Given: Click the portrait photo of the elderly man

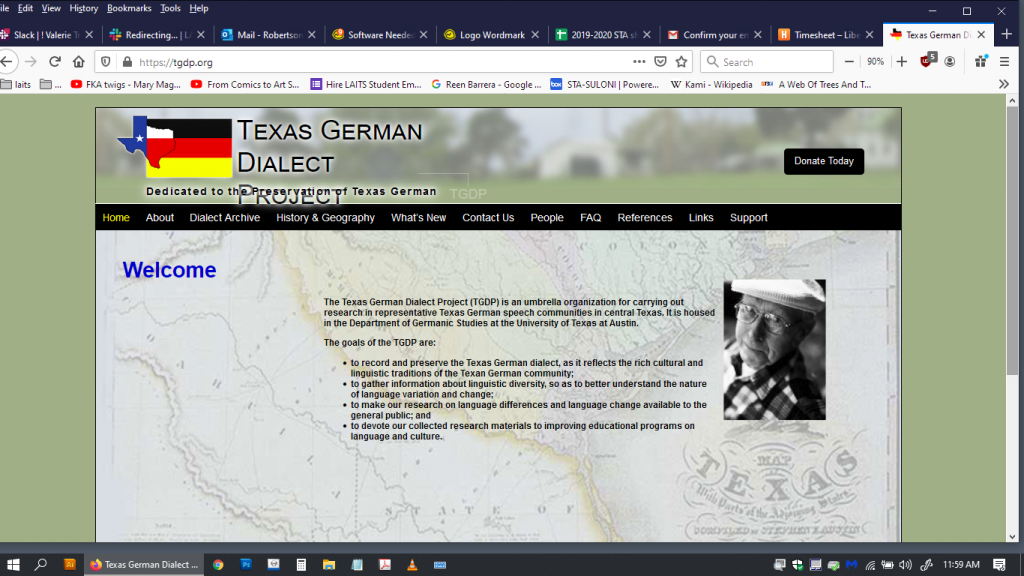Looking at the screenshot, I should coord(775,349).
